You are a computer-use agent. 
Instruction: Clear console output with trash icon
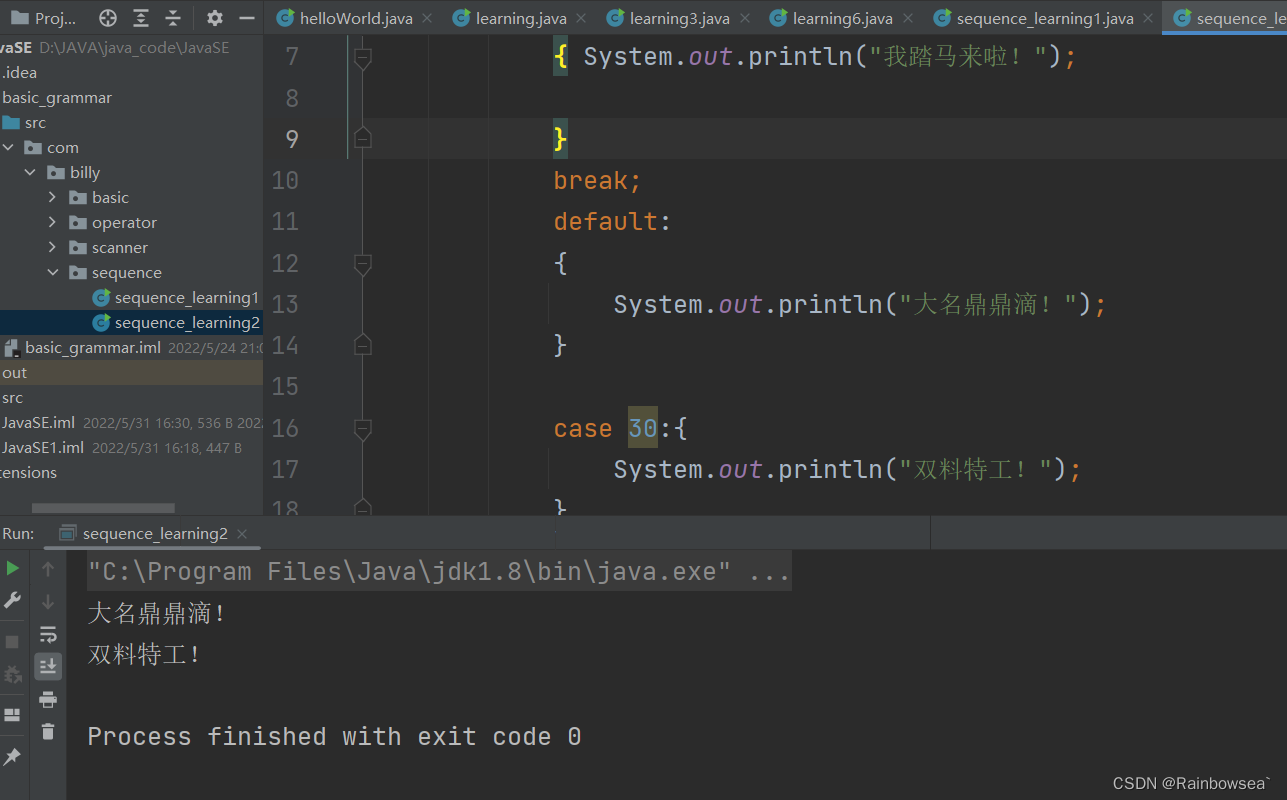coord(47,731)
